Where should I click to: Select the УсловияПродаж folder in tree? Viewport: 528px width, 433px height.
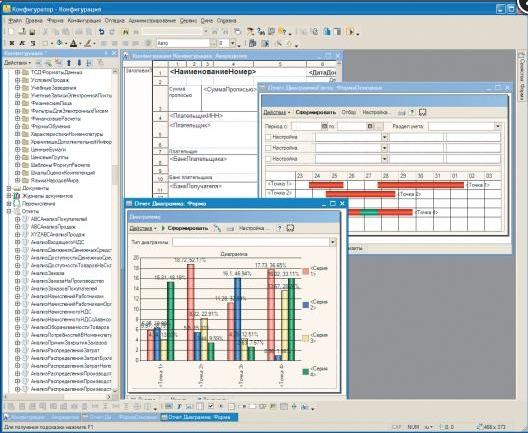click(x=50, y=80)
